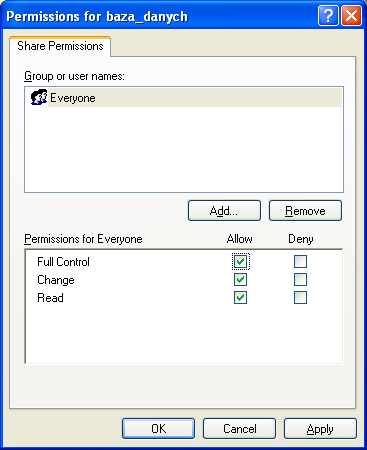Remove the selected group with Remove
The image size is (367, 450).
(x=305, y=211)
